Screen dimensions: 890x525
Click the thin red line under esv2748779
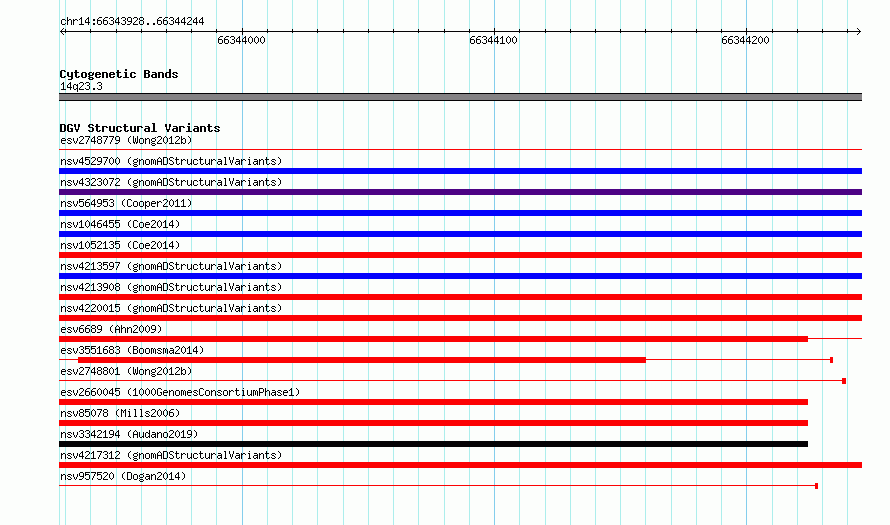[x=460, y=150]
